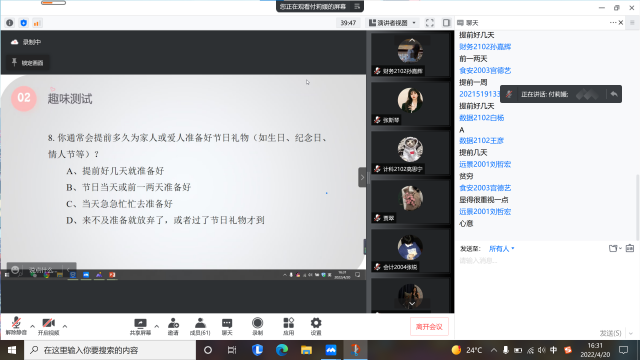Click sender name 财务2102孙嘉辉 in chat
The image size is (640, 360).
tap(485, 47)
